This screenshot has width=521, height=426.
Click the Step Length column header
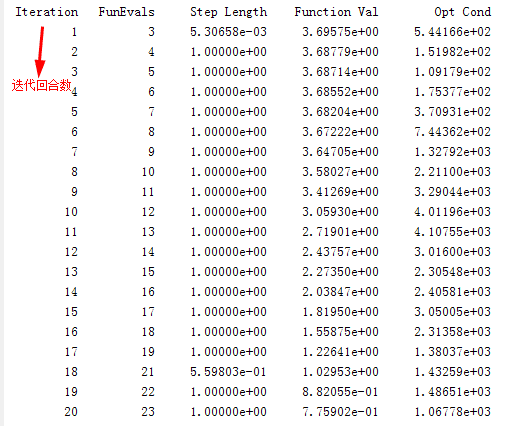[228, 12]
